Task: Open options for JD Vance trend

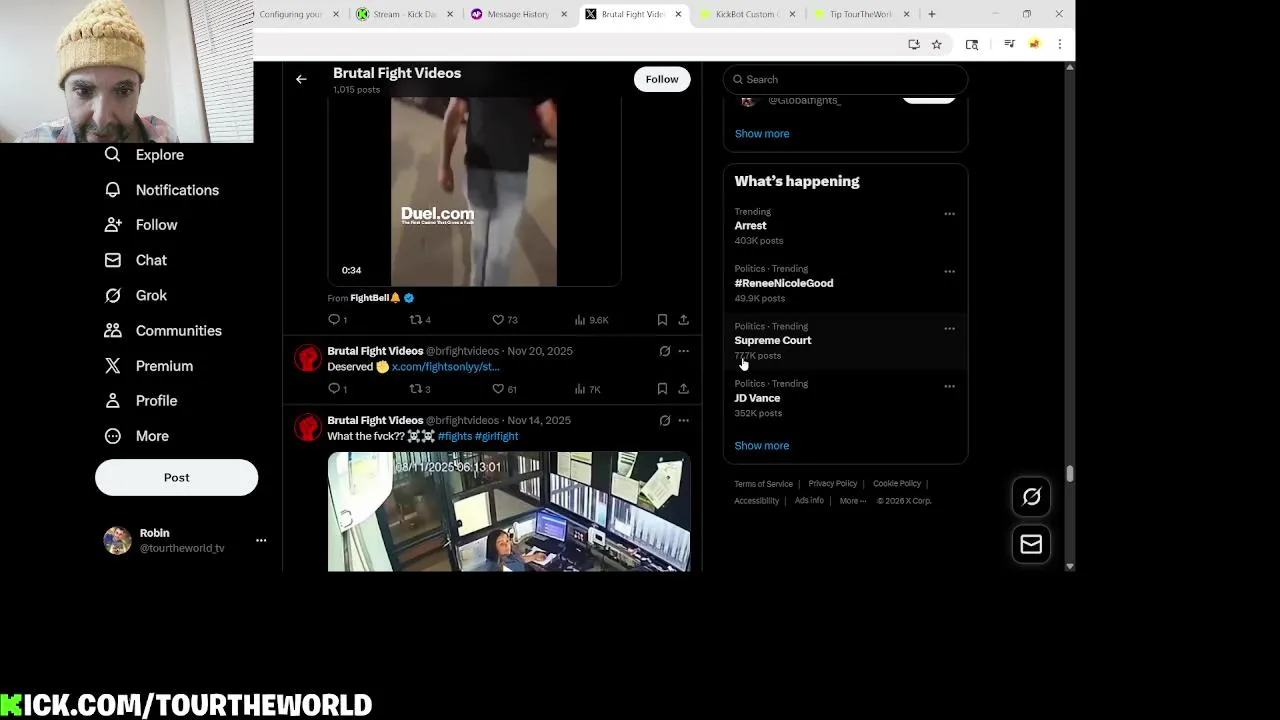Action: tap(949, 386)
